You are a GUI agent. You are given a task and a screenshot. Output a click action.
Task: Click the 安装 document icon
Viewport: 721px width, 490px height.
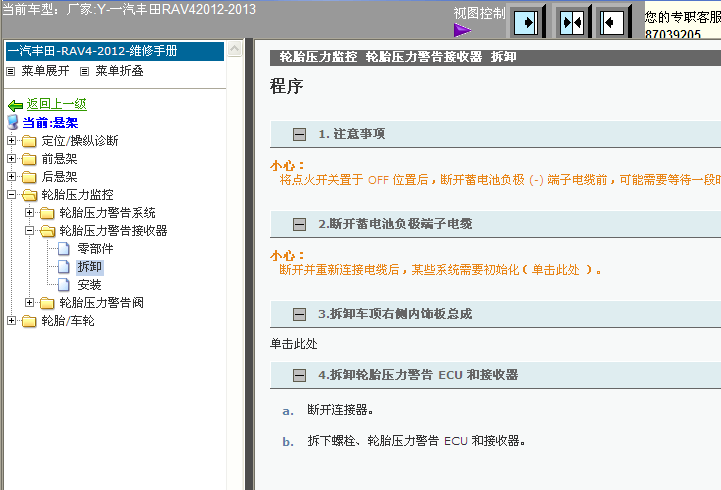pos(64,285)
